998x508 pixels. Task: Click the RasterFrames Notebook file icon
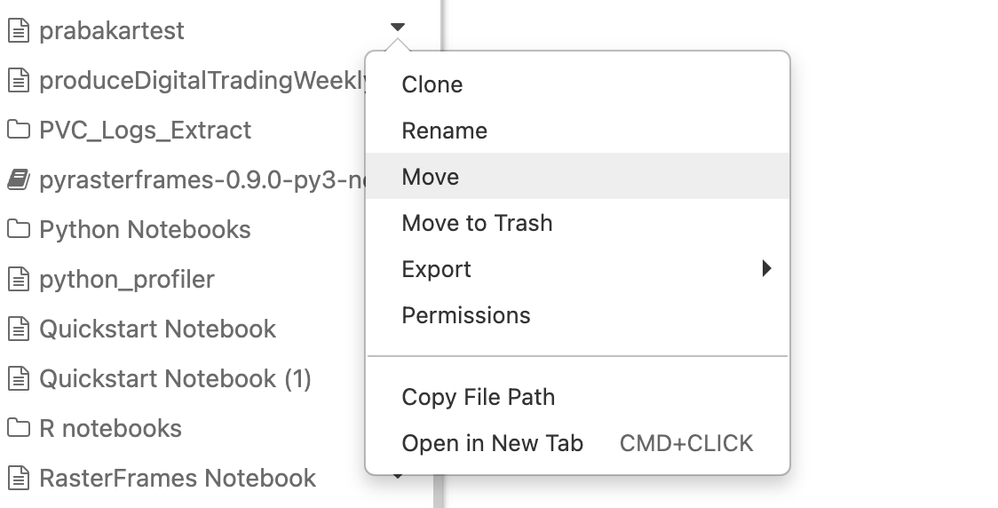[18, 477]
